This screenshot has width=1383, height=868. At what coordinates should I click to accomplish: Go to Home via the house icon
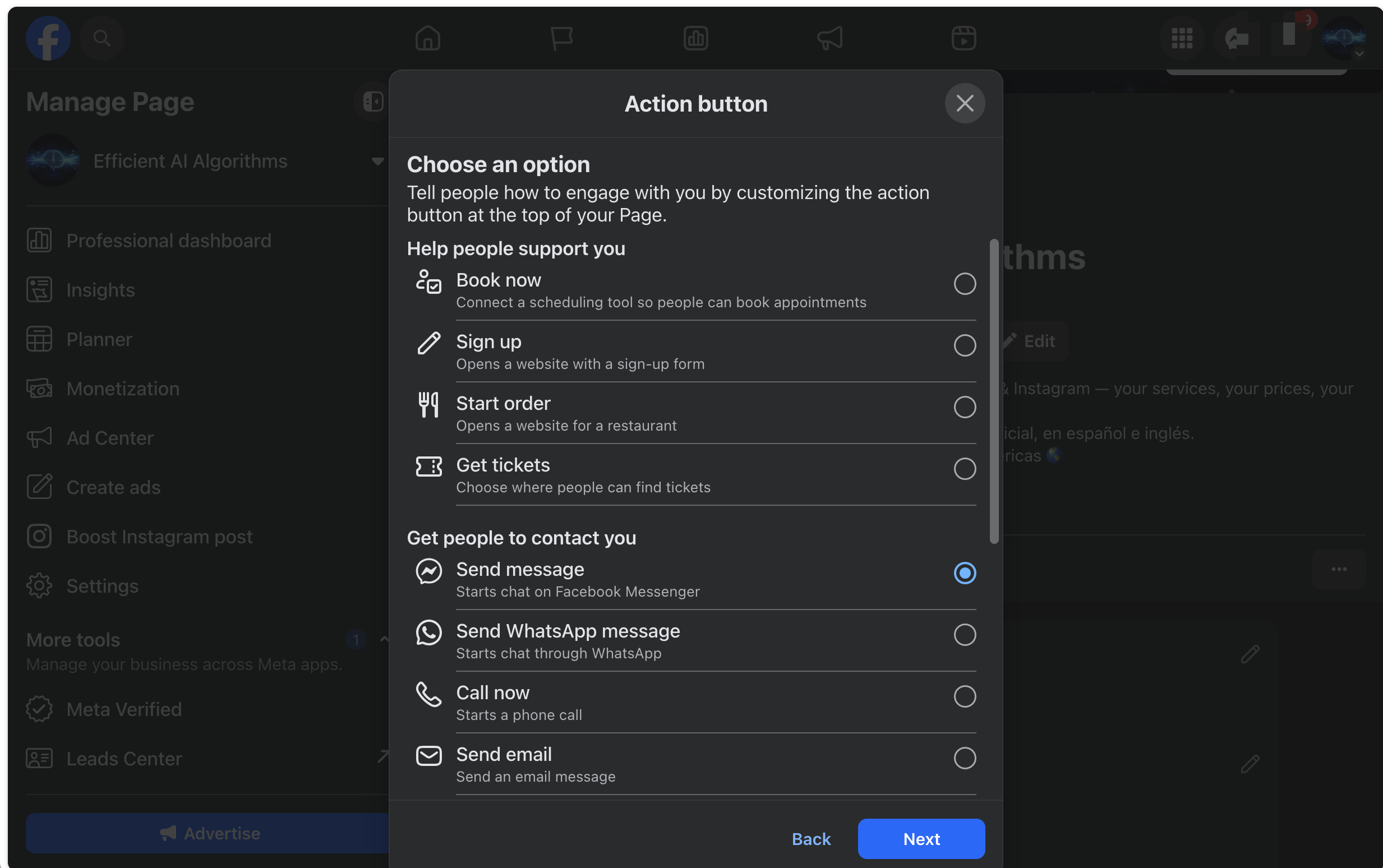[x=428, y=39]
